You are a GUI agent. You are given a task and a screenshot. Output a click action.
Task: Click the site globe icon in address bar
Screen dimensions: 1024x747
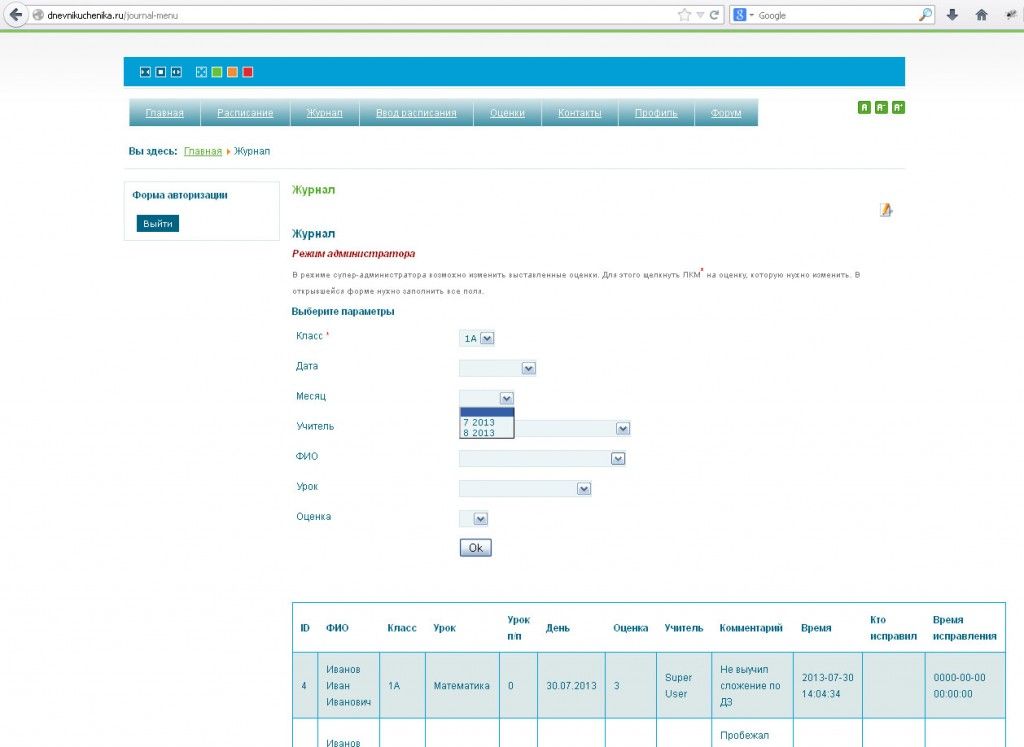pyautogui.click(x=38, y=15)
